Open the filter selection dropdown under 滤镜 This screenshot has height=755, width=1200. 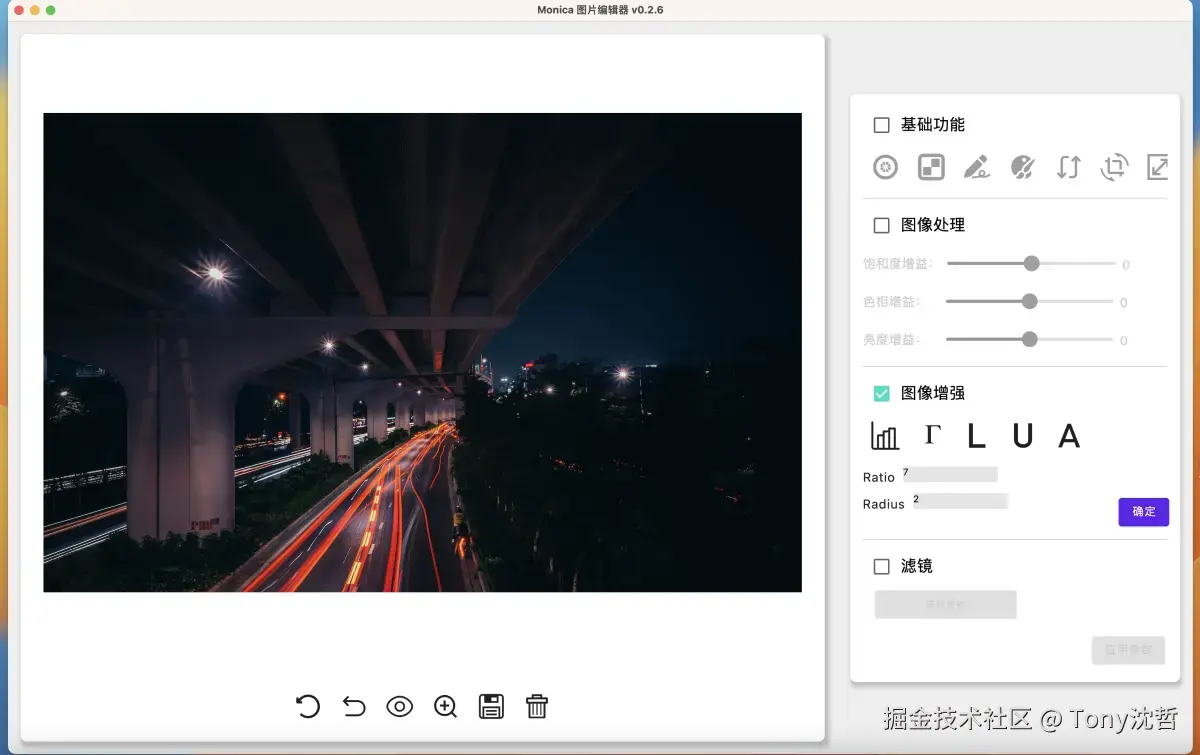point(945,604)
